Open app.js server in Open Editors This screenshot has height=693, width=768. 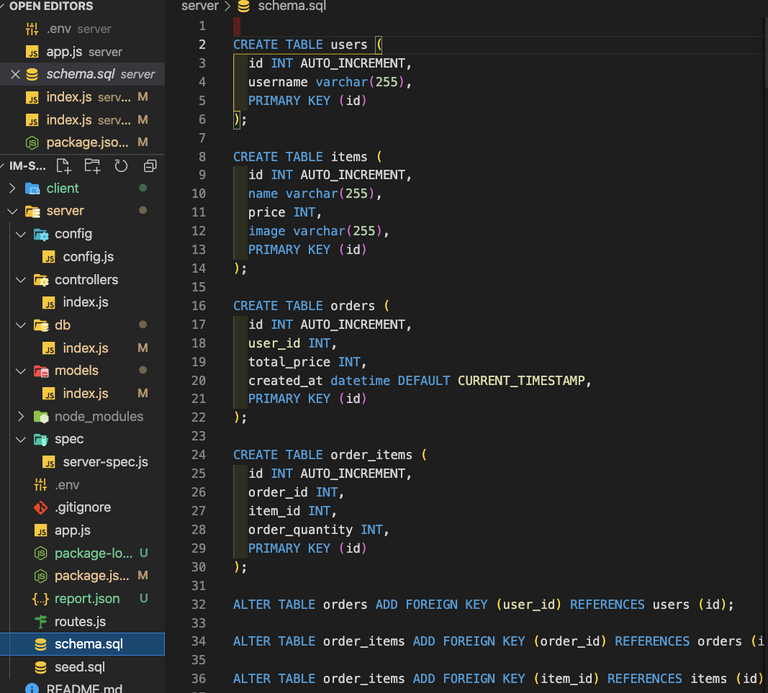click(82, 52)
